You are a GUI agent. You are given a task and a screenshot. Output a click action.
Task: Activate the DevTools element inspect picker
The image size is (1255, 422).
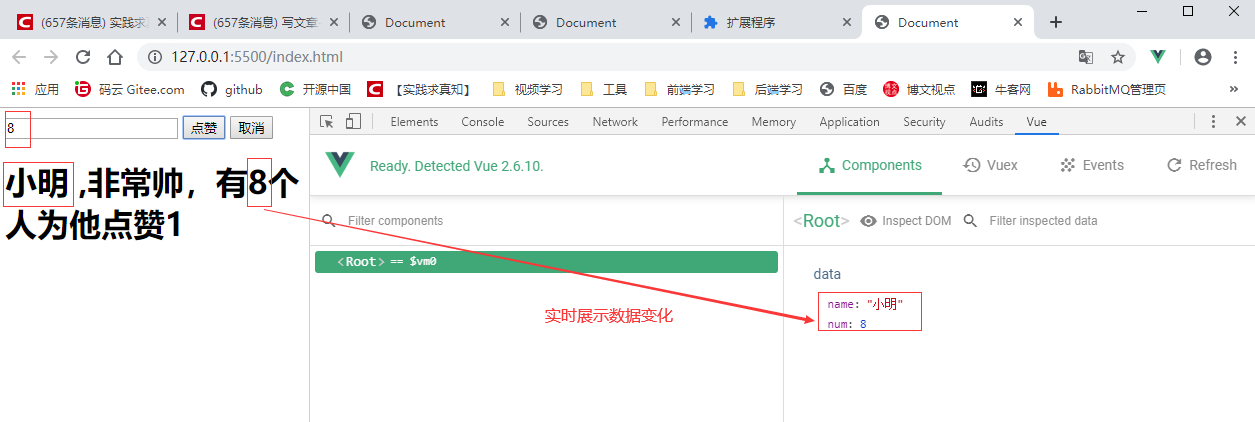click(x=327, y=122)
